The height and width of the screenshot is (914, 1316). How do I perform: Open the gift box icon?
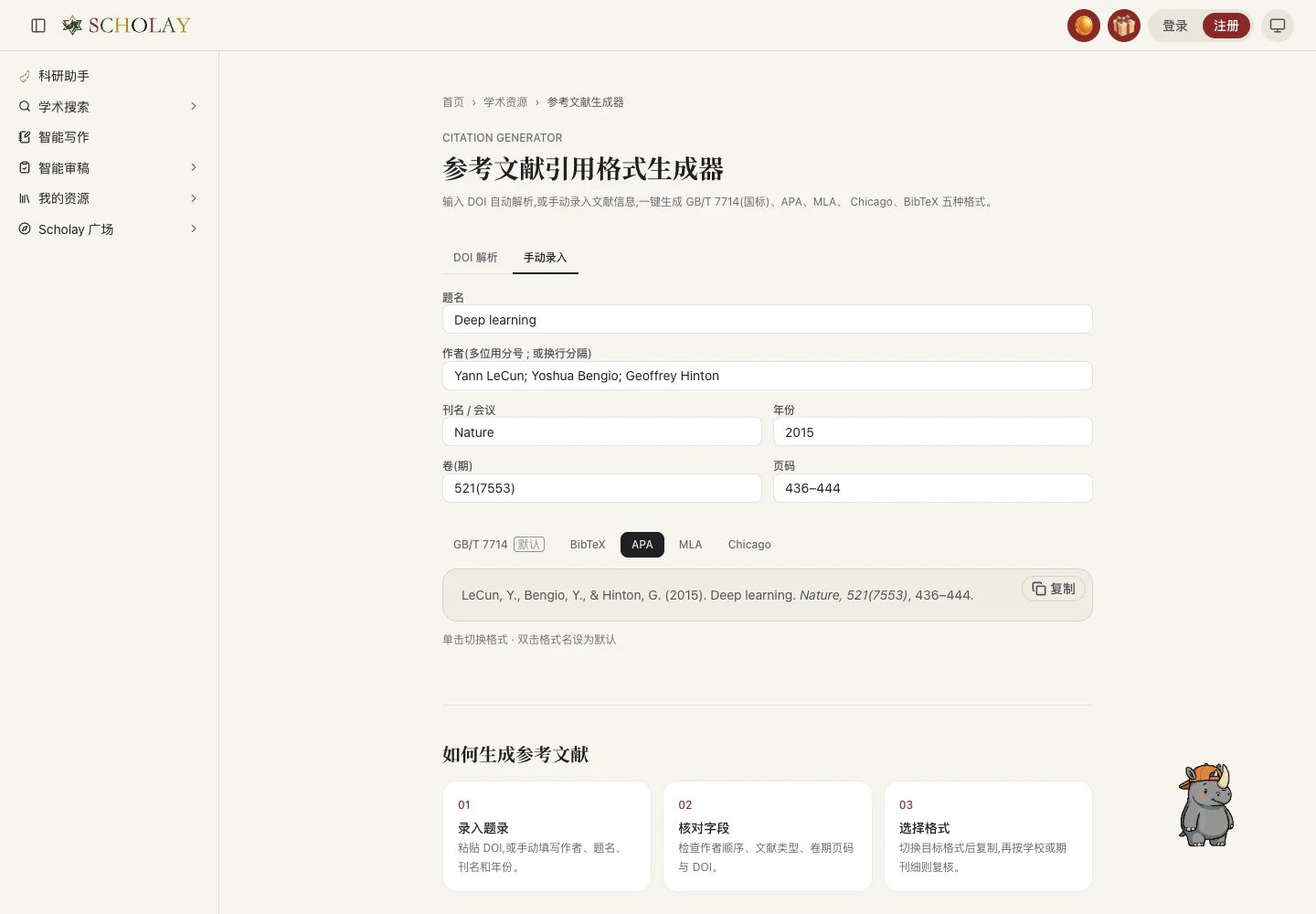click(x=1124, y=26)
